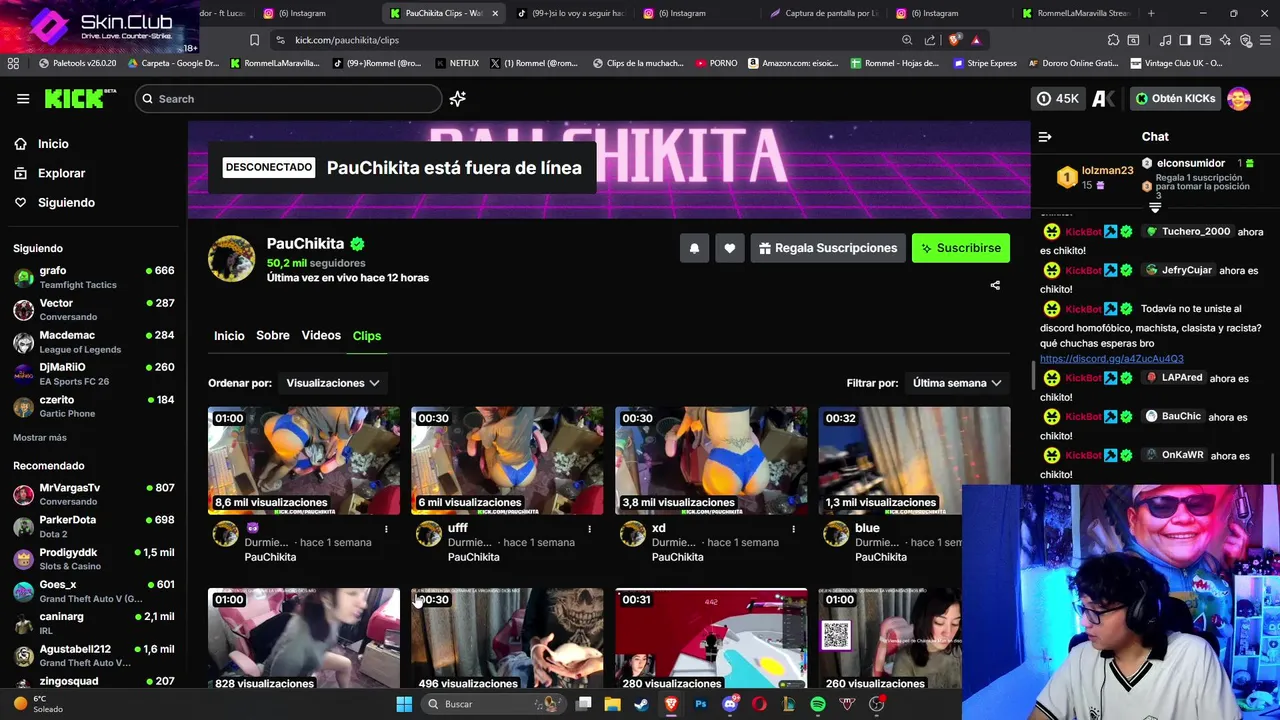Click the browser address bar URL
Screen dimensions: 1280x720
pyautogui.click(x=347, y=40)
